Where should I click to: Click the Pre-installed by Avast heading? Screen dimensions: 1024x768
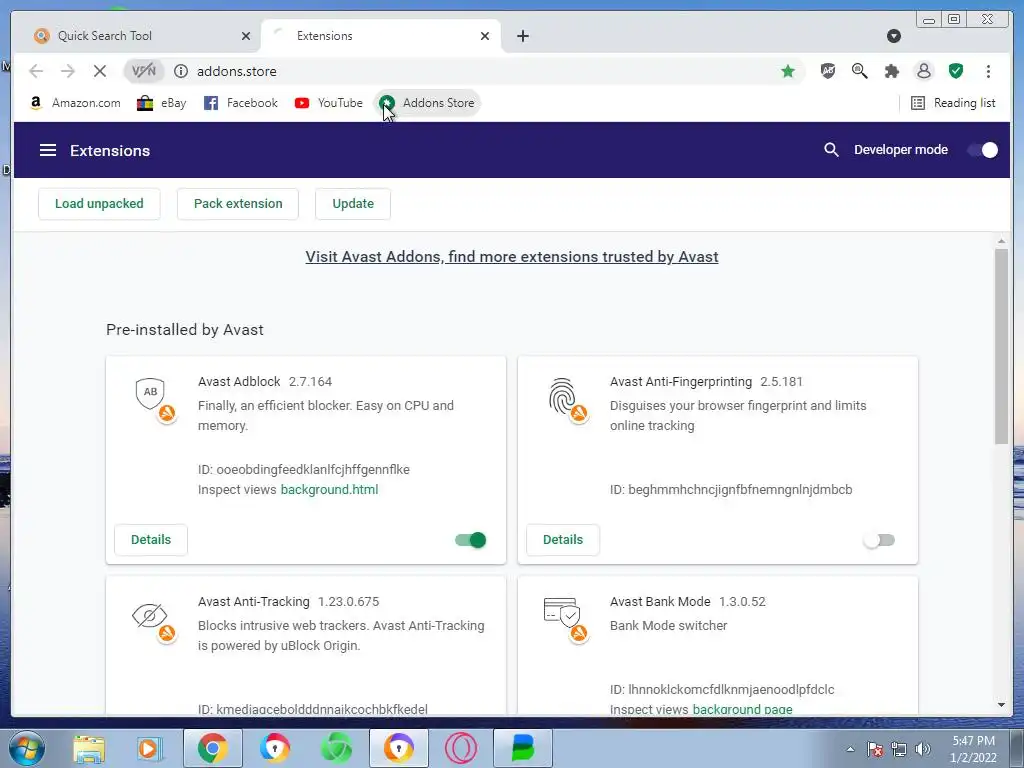(x=185, y=330)
